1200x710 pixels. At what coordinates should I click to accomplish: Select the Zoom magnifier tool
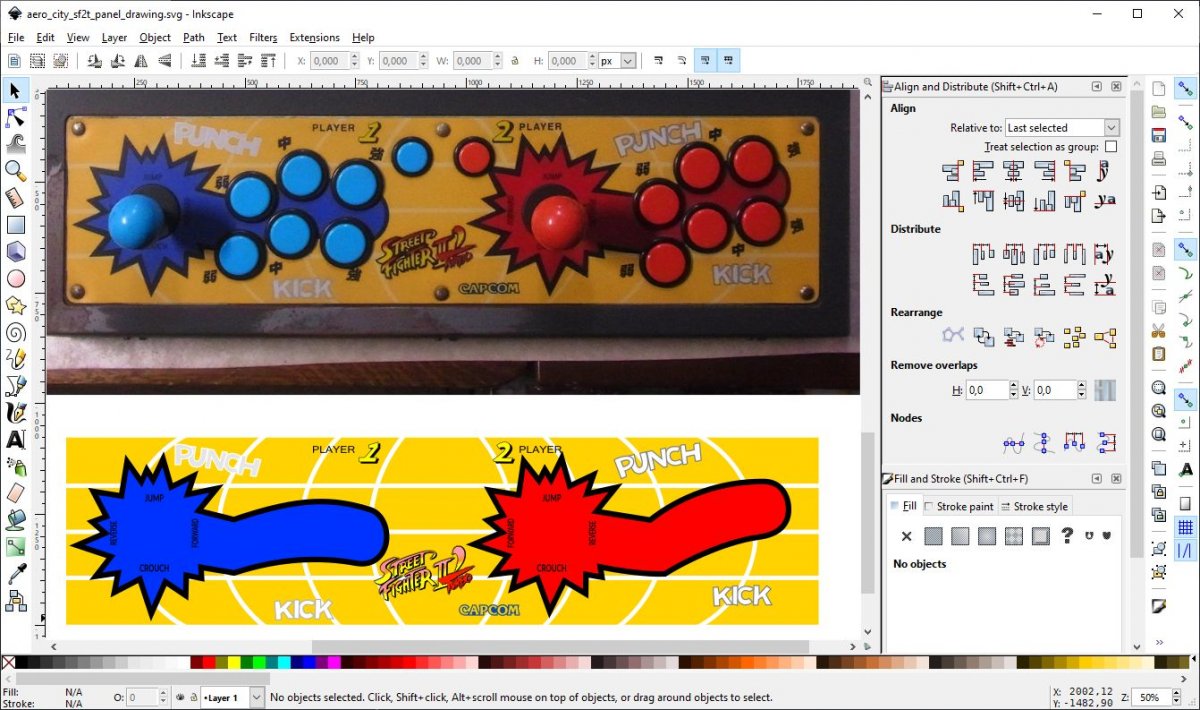[15, 171]
